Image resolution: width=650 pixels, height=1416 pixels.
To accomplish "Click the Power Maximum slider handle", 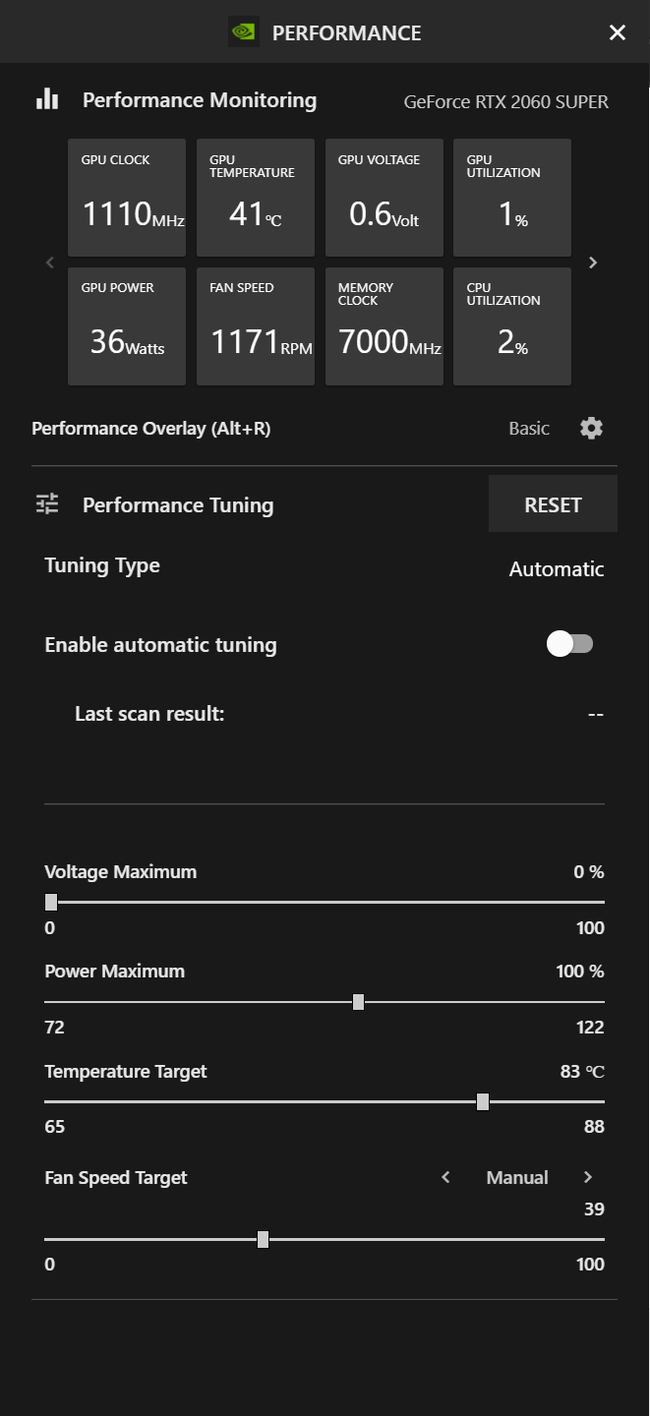I will click(358, 1001).
